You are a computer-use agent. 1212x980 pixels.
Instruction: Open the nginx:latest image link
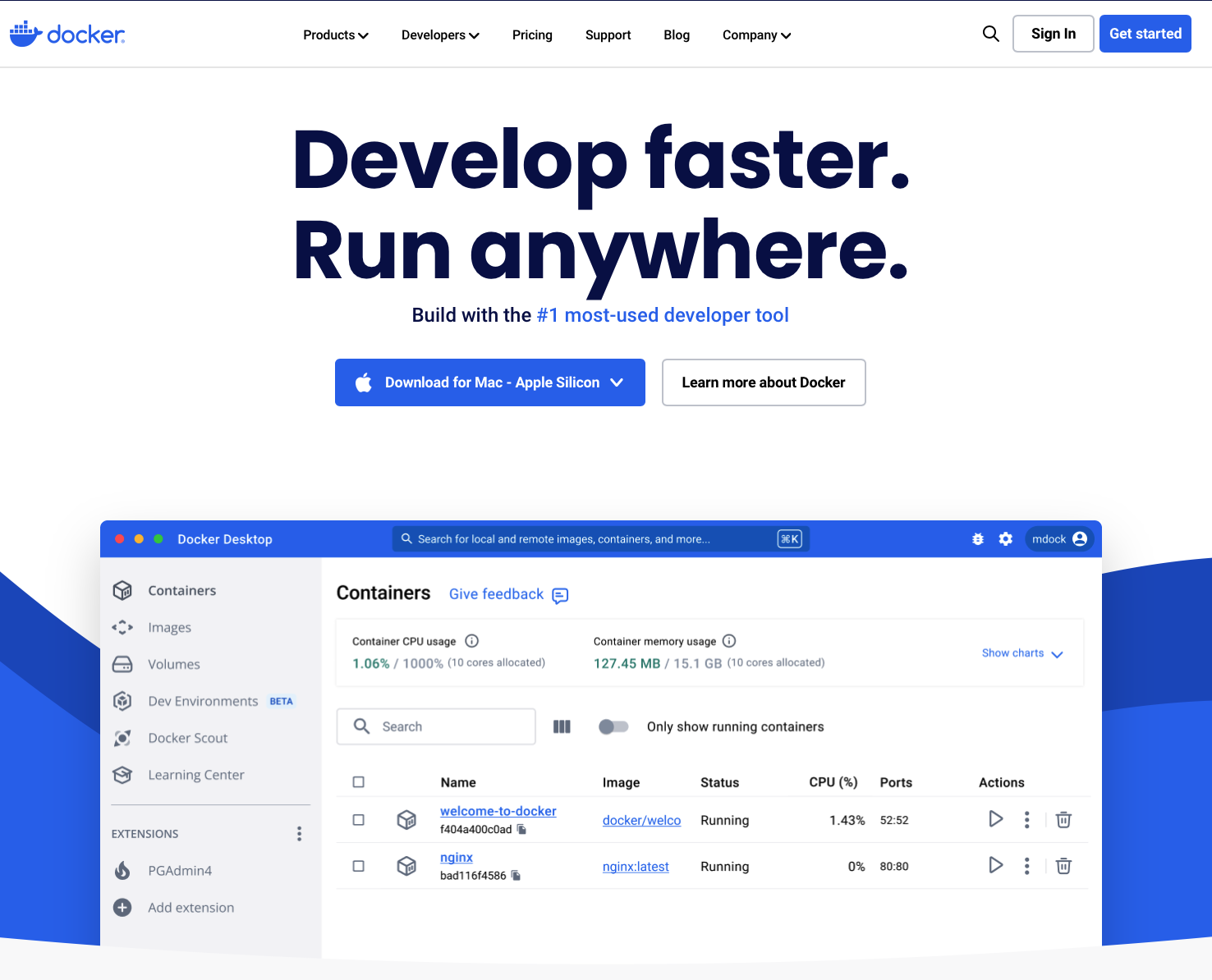pyautogui.click(x=636, y=867)
